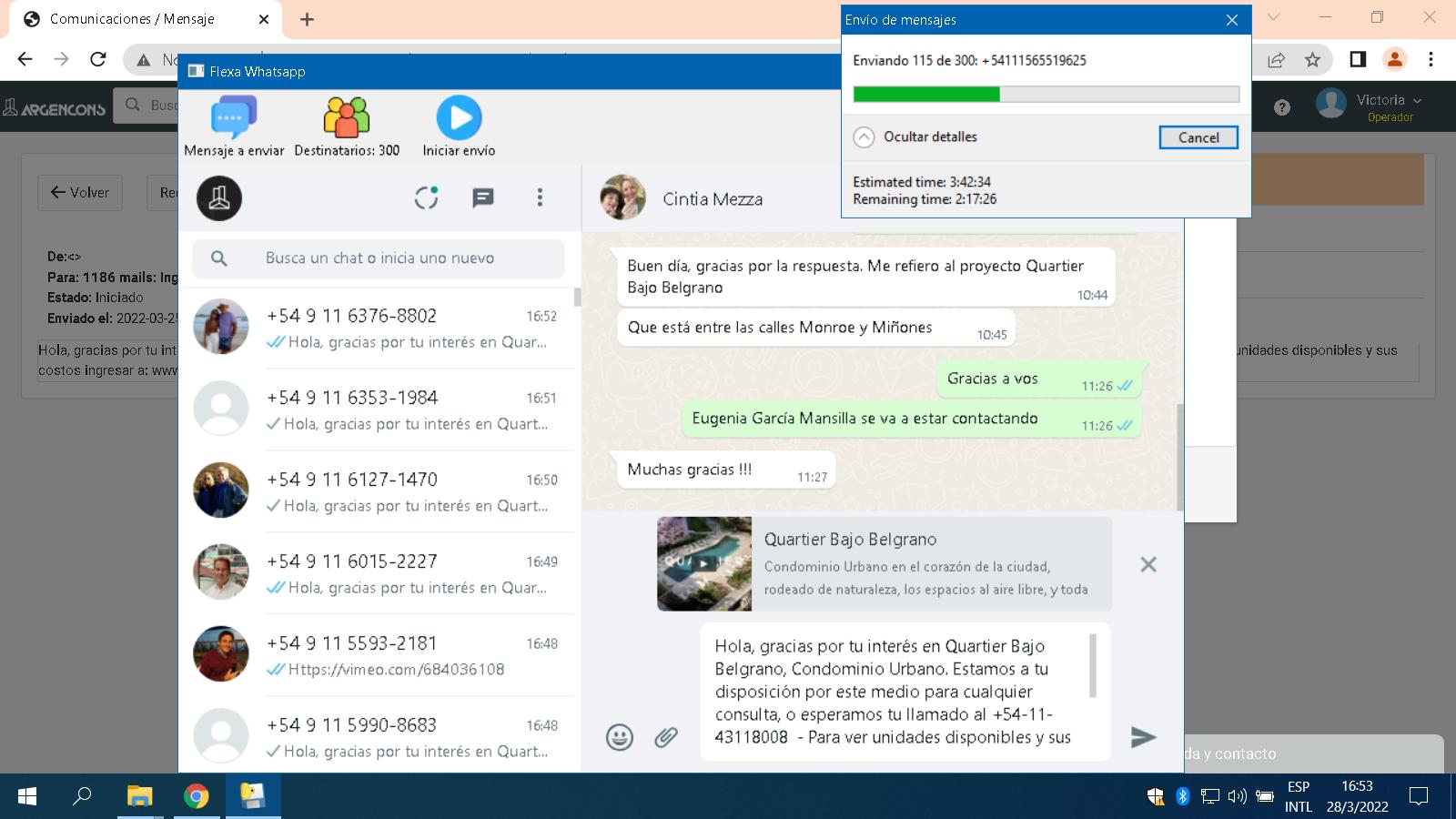The image size is (1456, 819).
Task: Open Chrome from the taskbar
Action: (x=196, y=796)
